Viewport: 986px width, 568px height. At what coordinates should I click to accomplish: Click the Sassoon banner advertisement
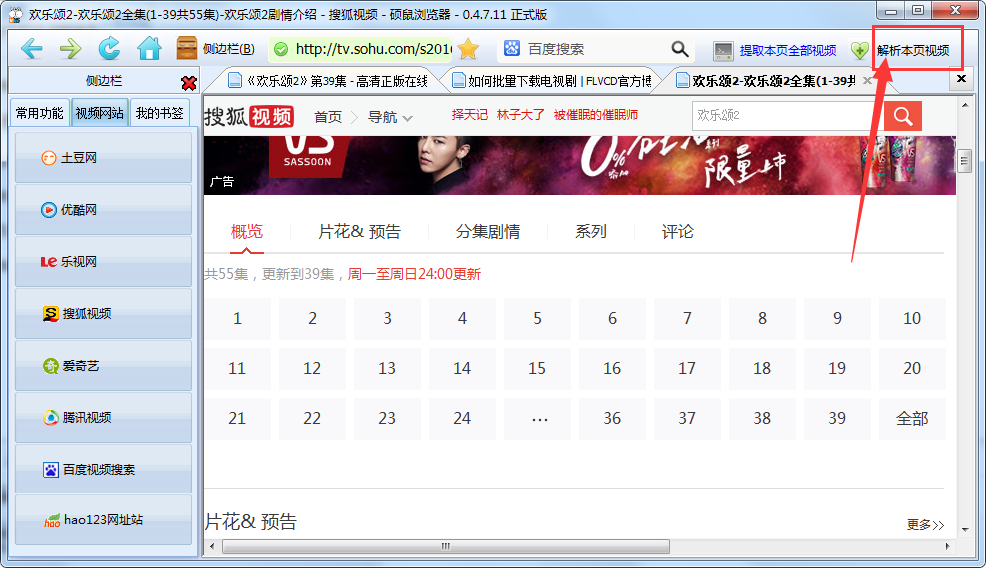(x=579, y=165)
